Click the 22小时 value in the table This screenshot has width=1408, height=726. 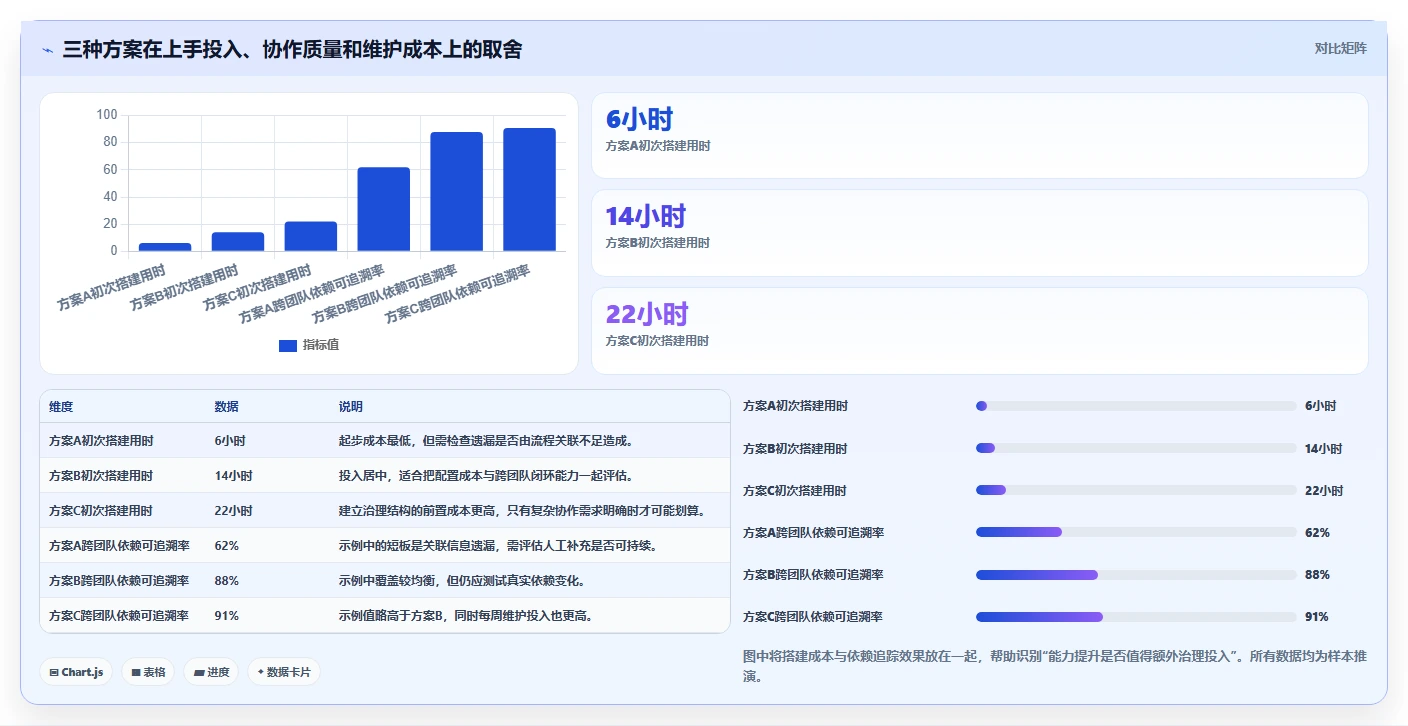(x=233, y=511)
